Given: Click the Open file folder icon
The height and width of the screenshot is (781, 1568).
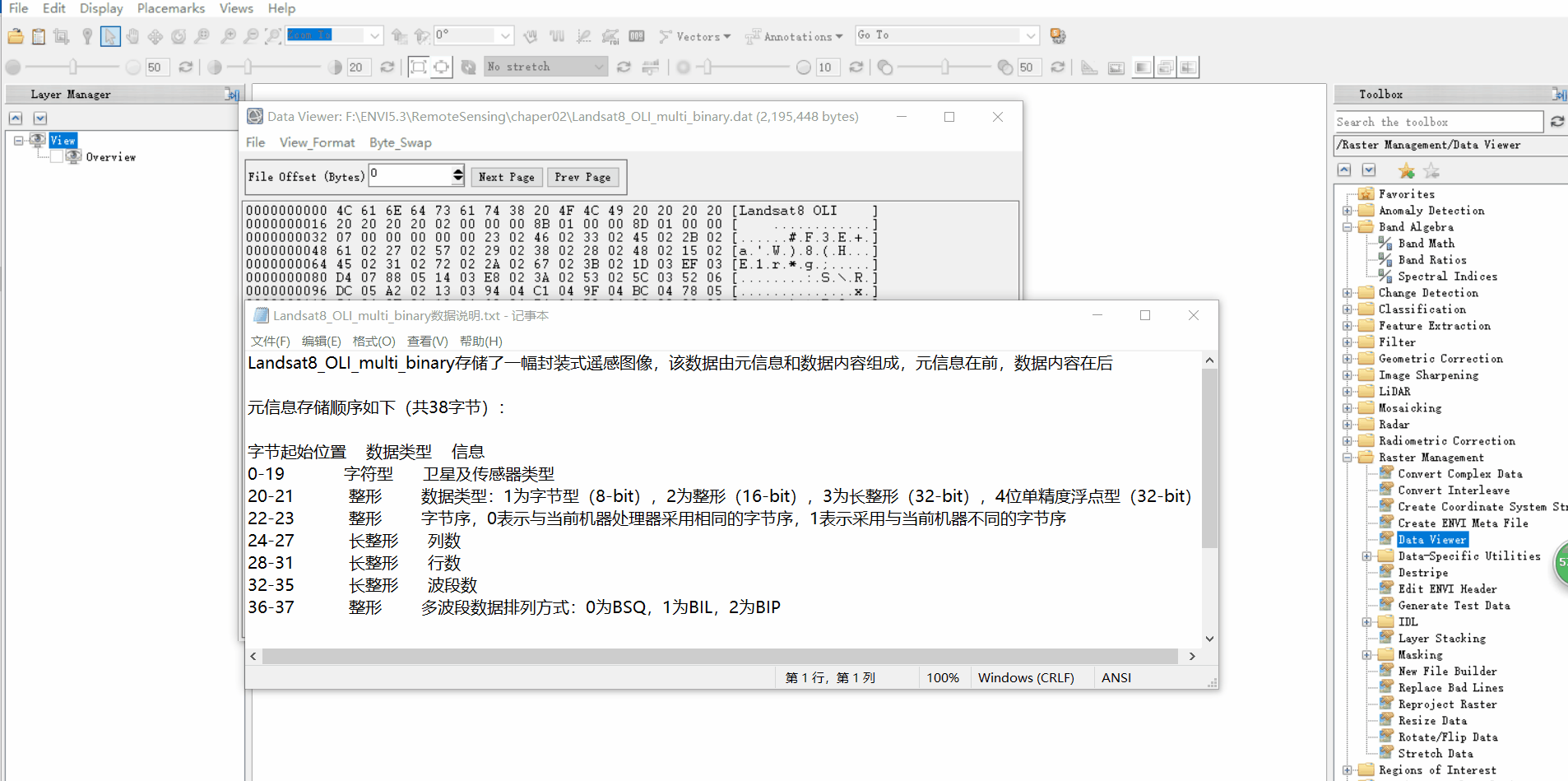Looking at the screenshot, I should tap(16, 36).
